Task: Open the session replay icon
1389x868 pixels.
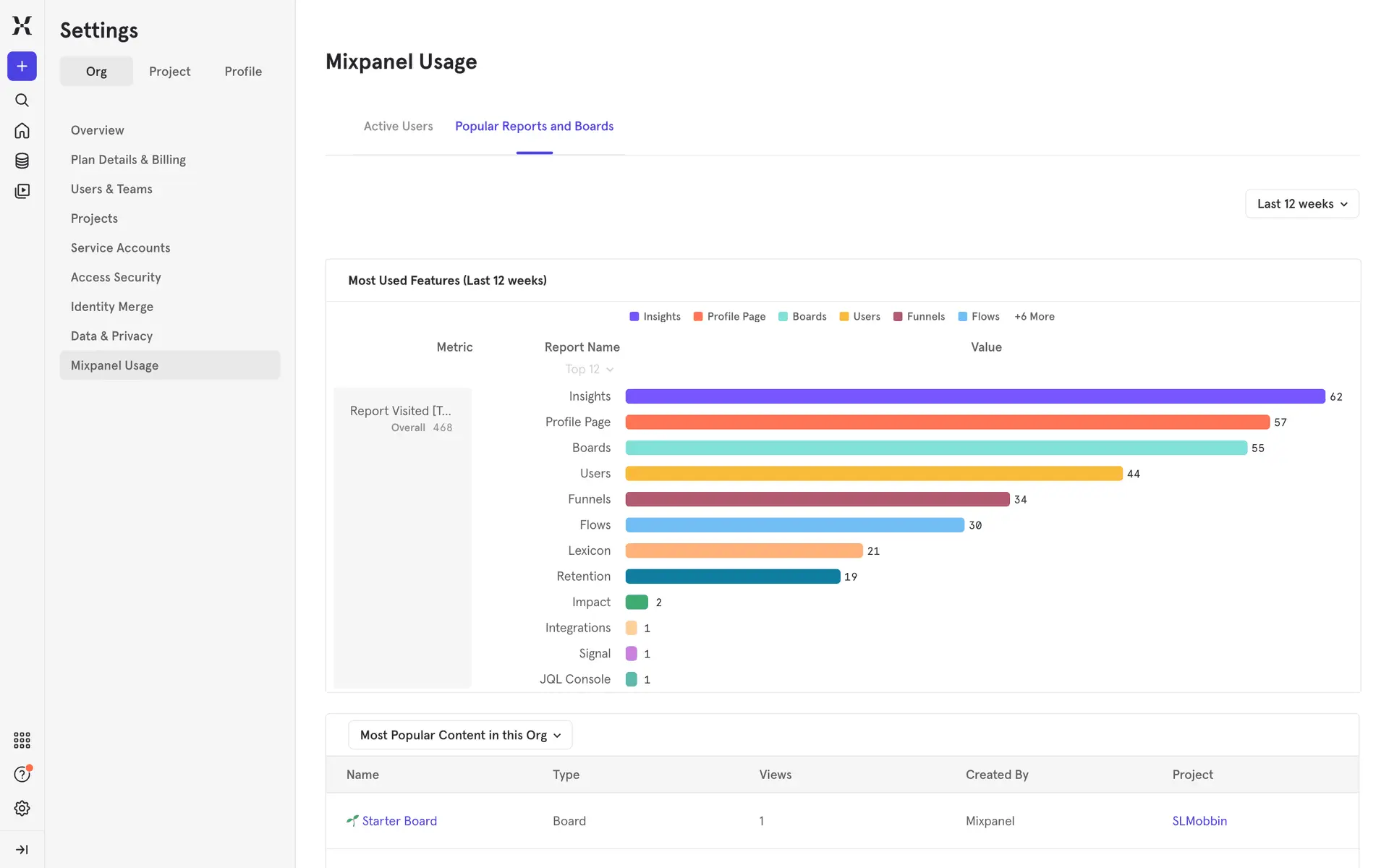Action: point(22,191)
